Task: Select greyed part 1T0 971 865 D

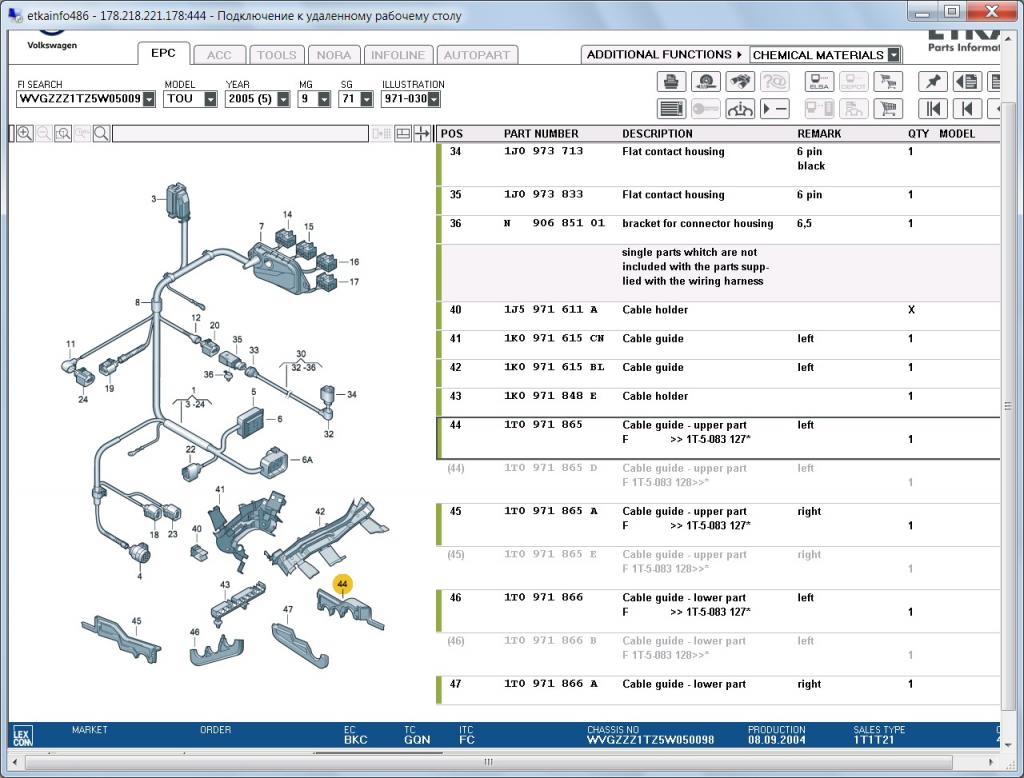Action: (551, 468)
